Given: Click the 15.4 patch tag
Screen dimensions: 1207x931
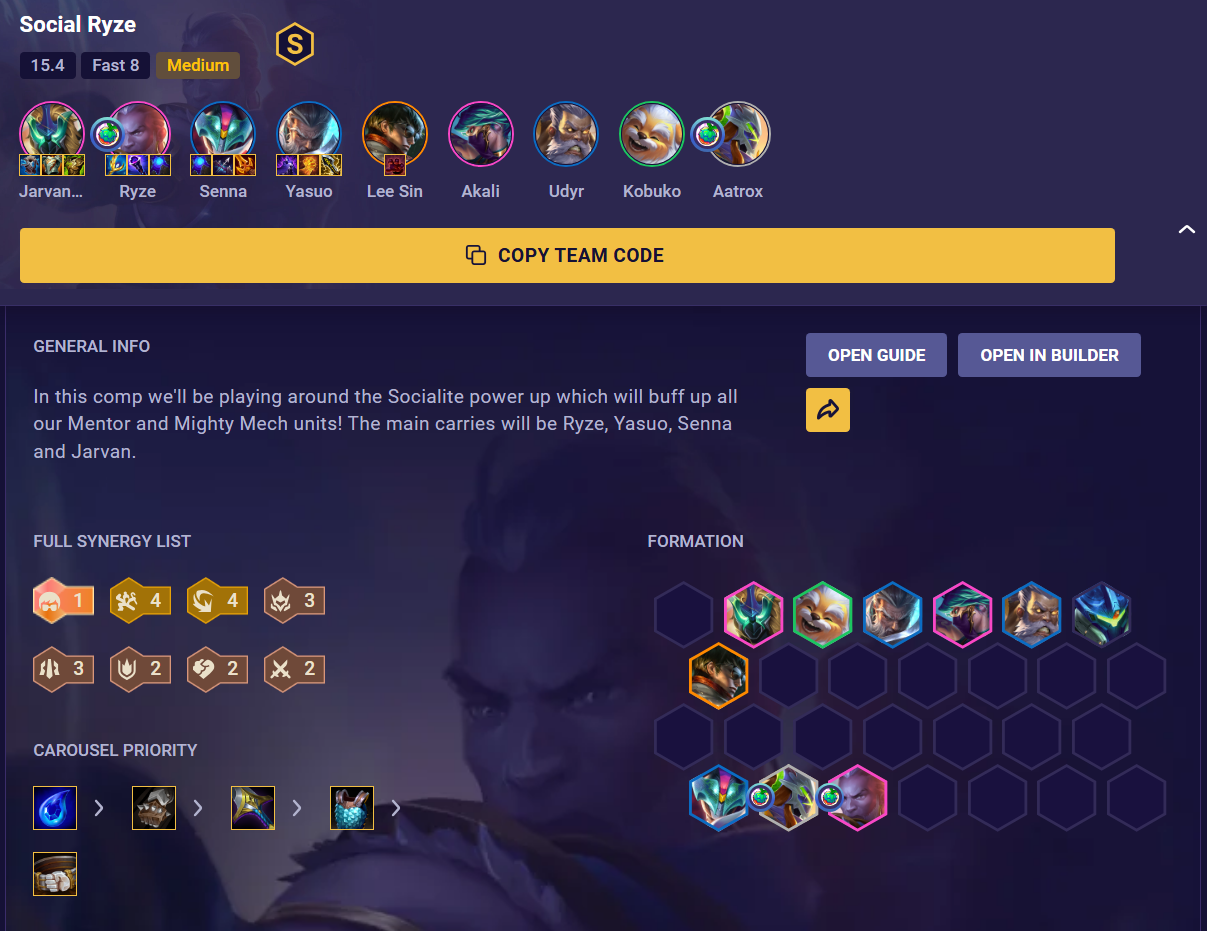Looking at the screenshot, I should tap(48, 66).
